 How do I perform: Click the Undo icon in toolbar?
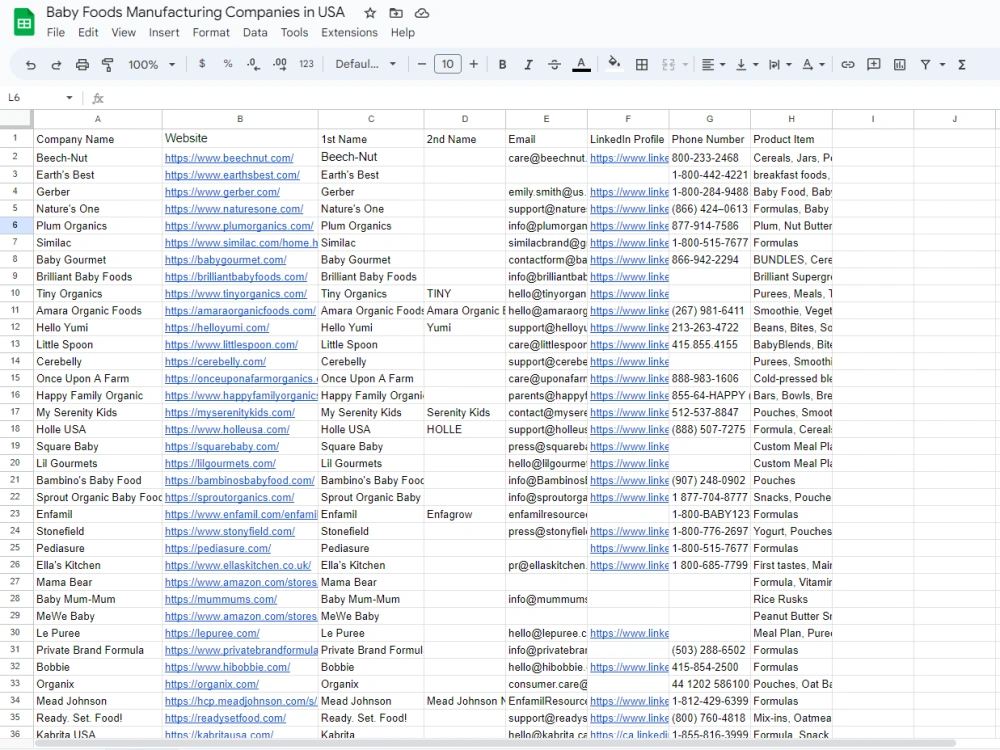[x=31, y=64]
